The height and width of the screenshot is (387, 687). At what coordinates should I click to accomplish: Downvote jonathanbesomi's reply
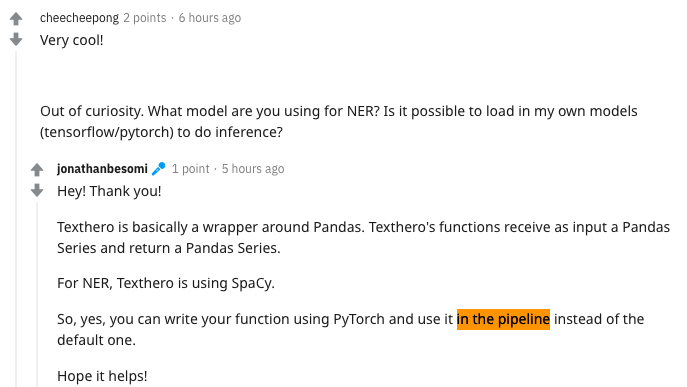(37, 191)
